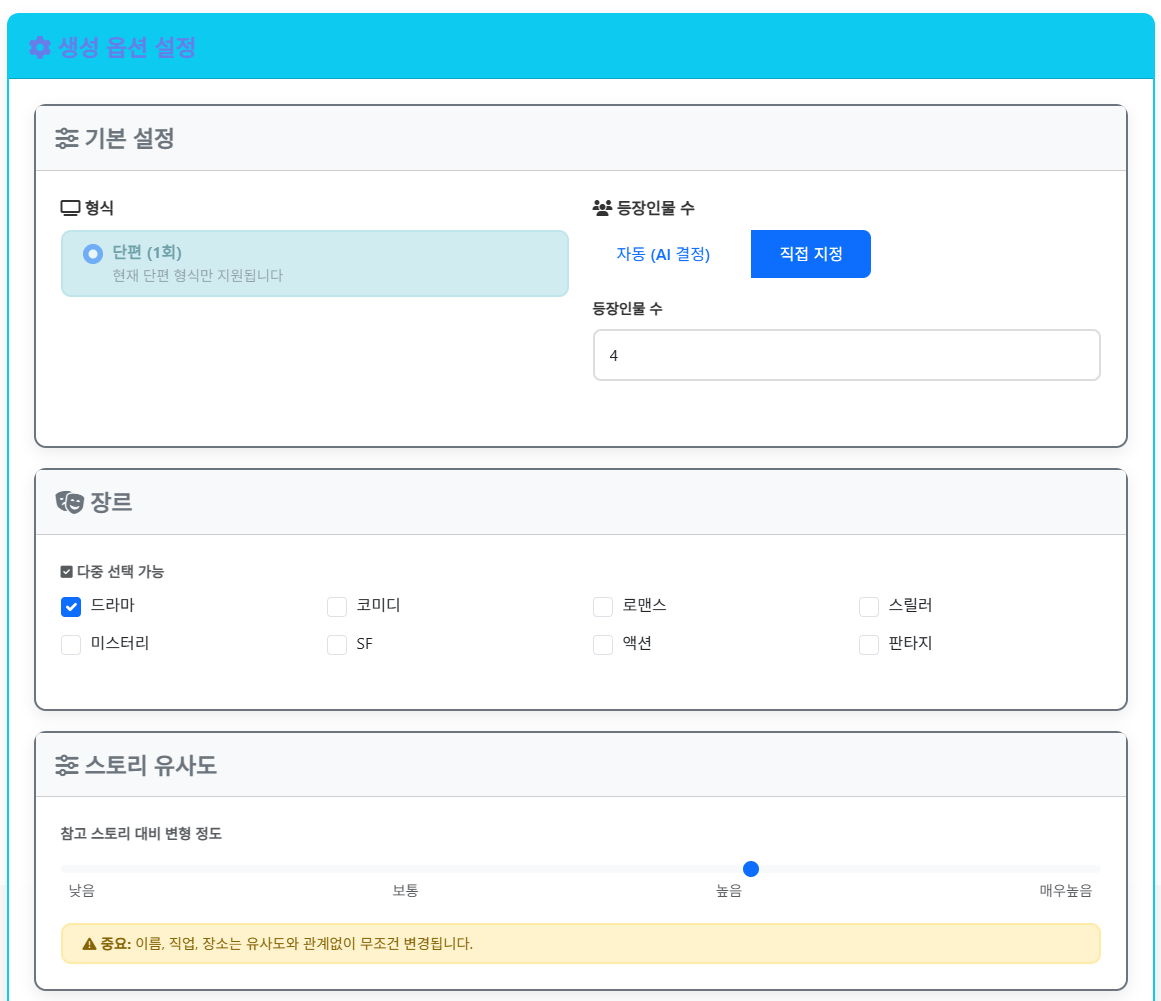
Task: Click the theater masks icon next to 장르
Action: tap(70, 502)
